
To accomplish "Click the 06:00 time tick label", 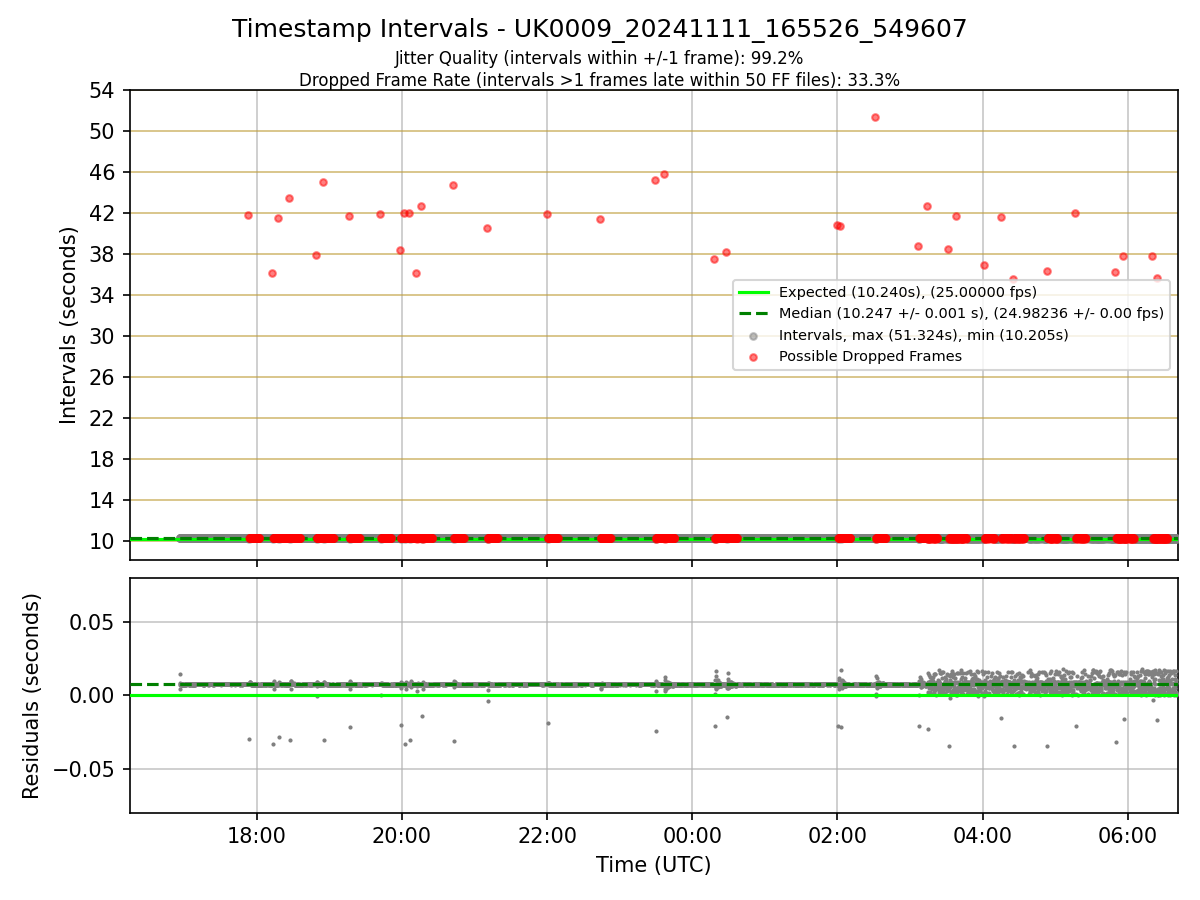I will (1128, 835).
